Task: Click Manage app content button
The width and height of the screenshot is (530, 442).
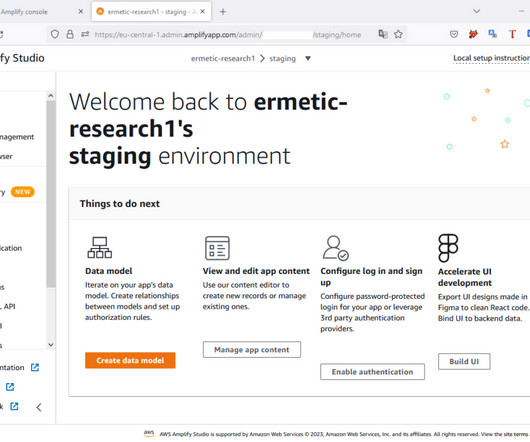Action: 252,349
